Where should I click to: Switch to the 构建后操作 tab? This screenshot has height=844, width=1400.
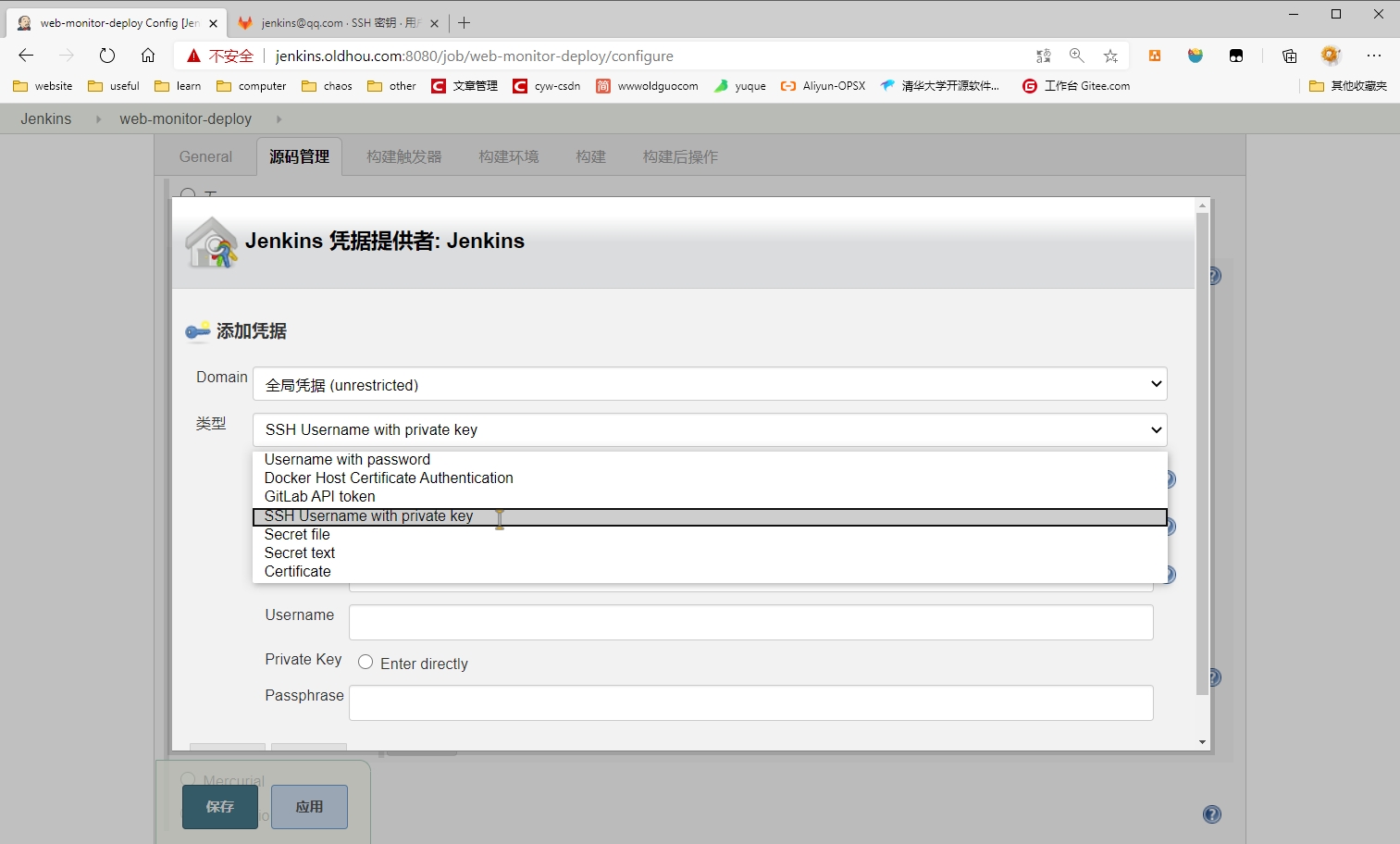point(680,156)
